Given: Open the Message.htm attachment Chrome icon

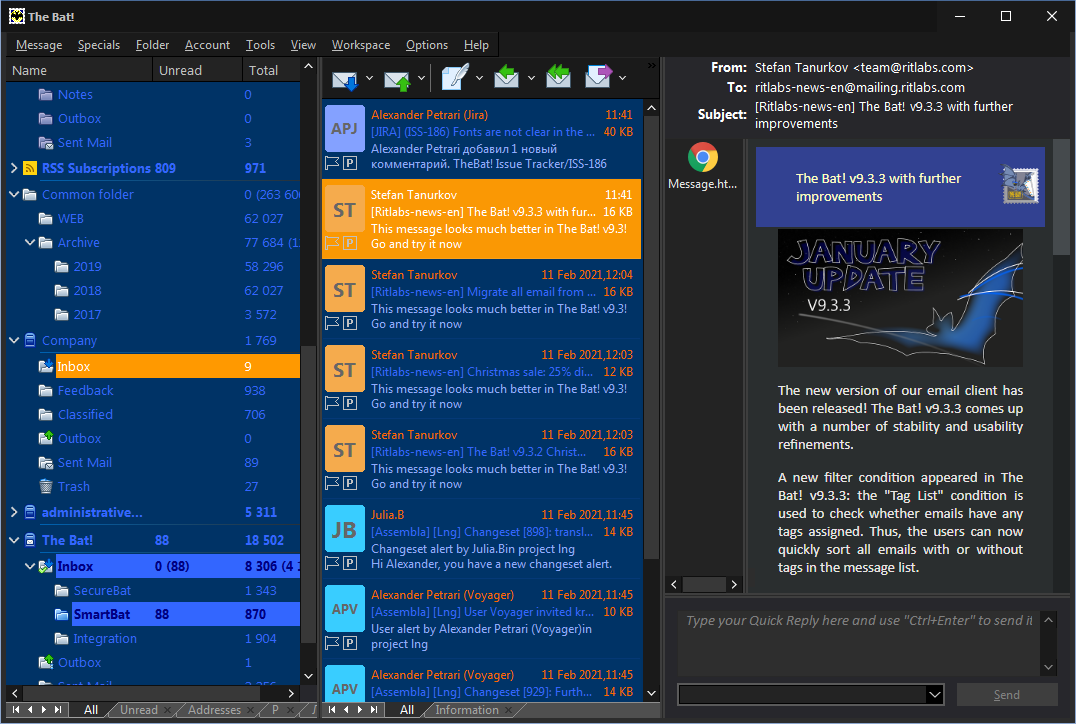Looking at the screenshot, I should tap(703, 158).
